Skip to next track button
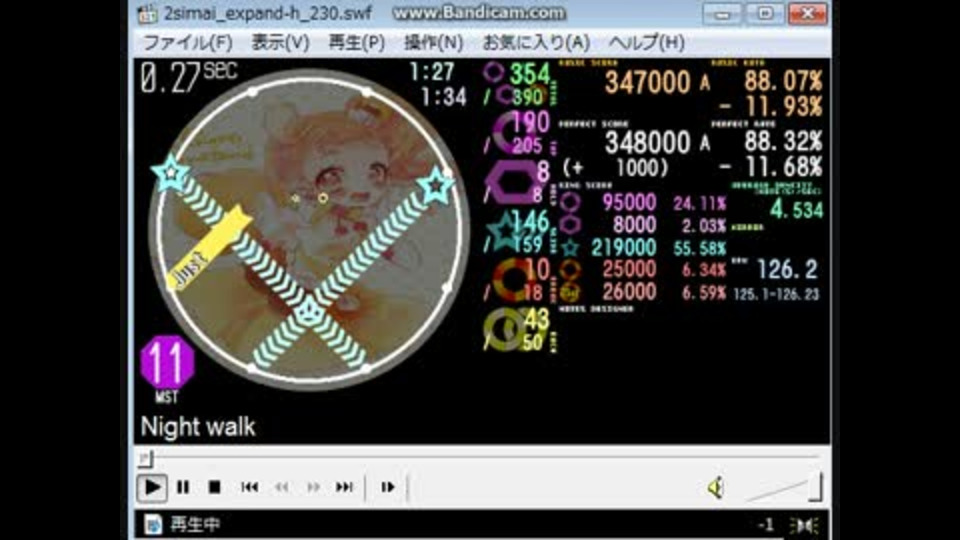 [345, 487]
